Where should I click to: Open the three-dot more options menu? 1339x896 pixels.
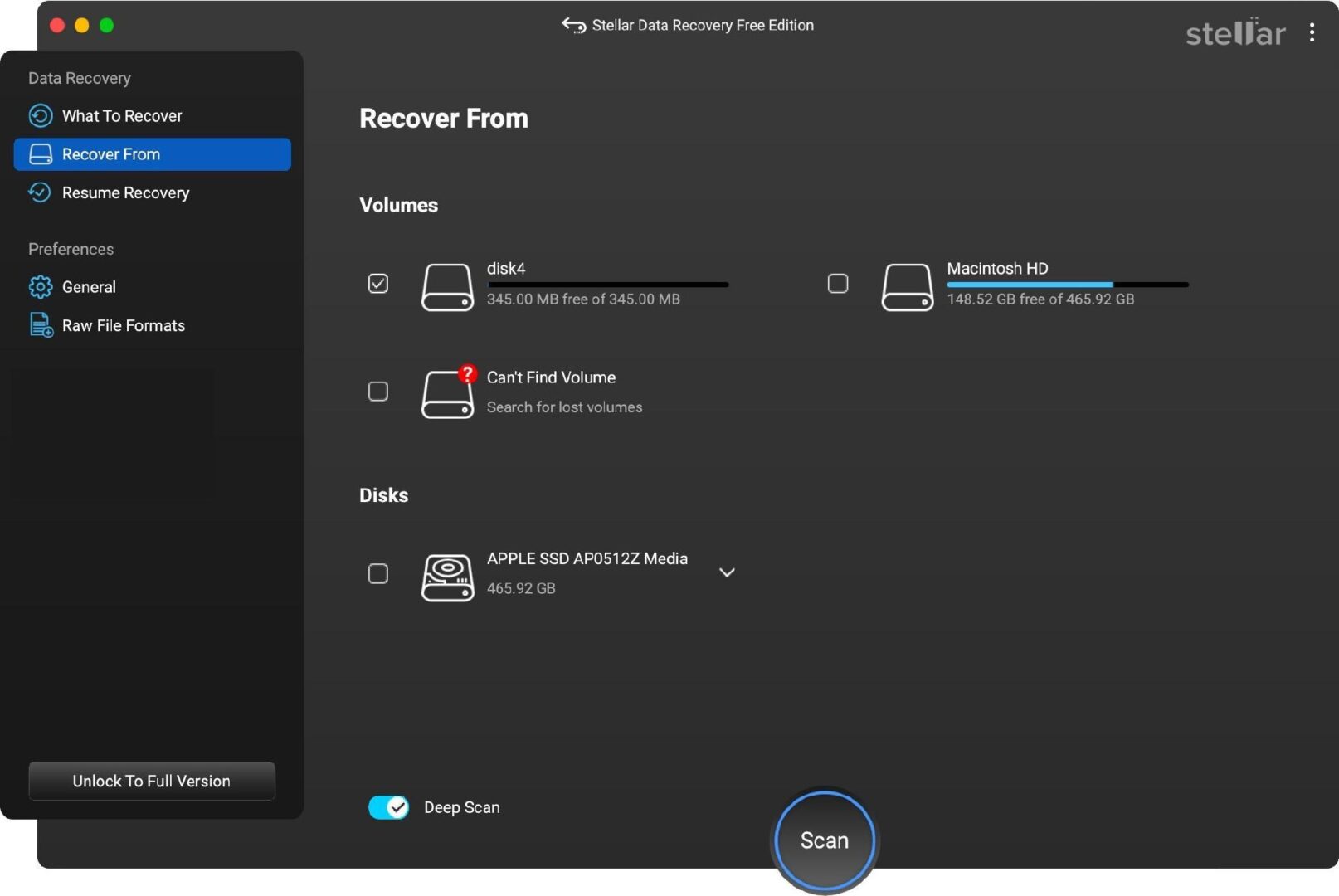coord(1312,32)
